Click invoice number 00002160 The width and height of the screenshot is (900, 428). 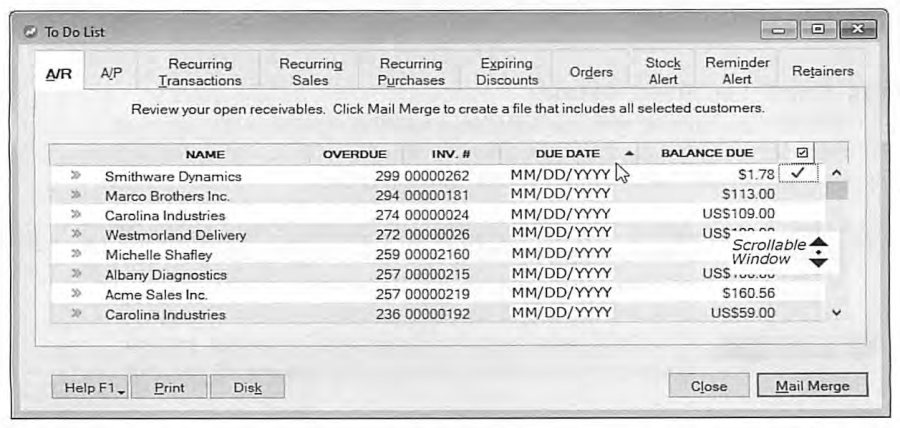point(437,255)
